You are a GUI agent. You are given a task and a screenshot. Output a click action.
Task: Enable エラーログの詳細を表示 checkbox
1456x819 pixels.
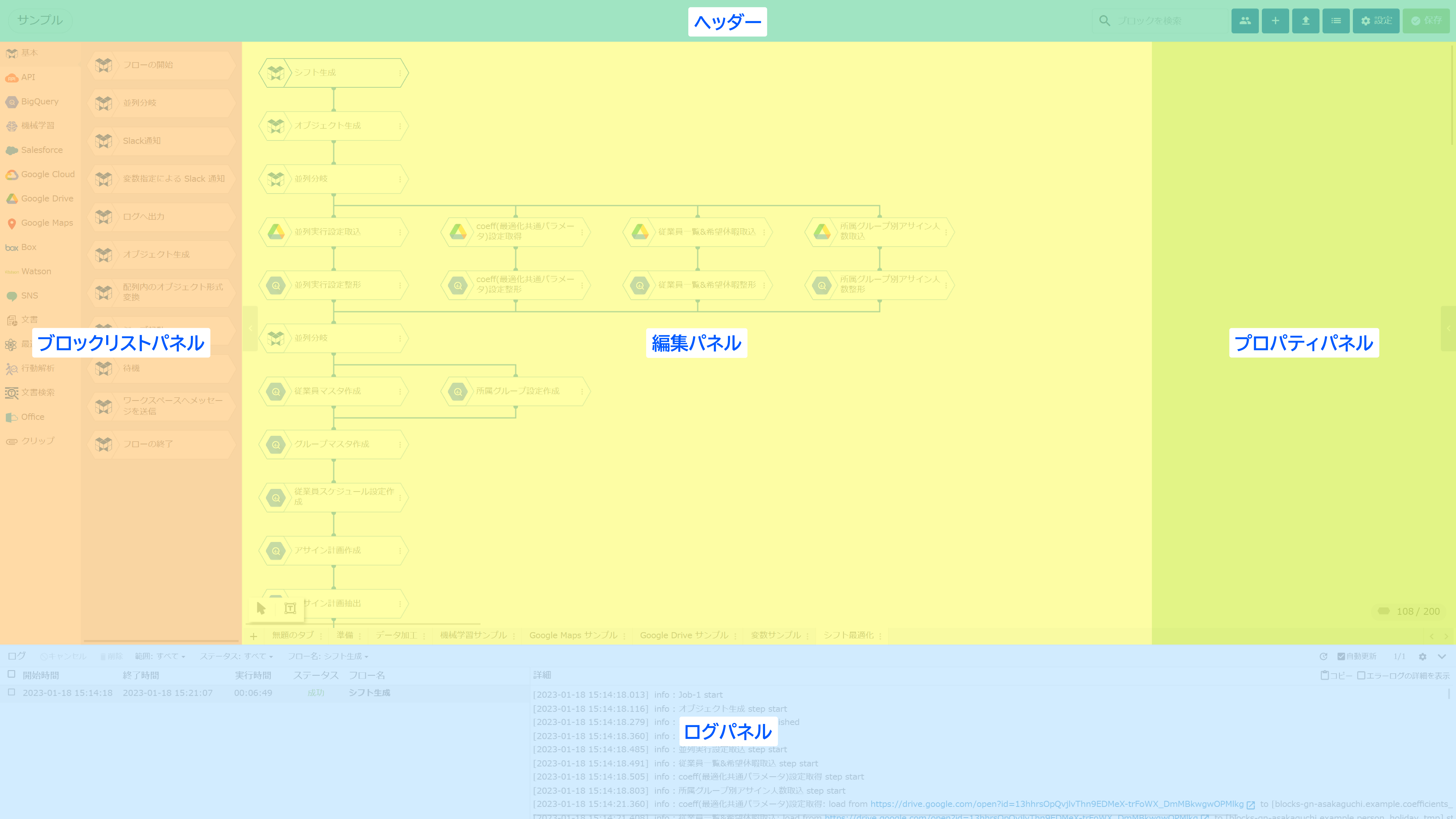tap(1361, 675)
